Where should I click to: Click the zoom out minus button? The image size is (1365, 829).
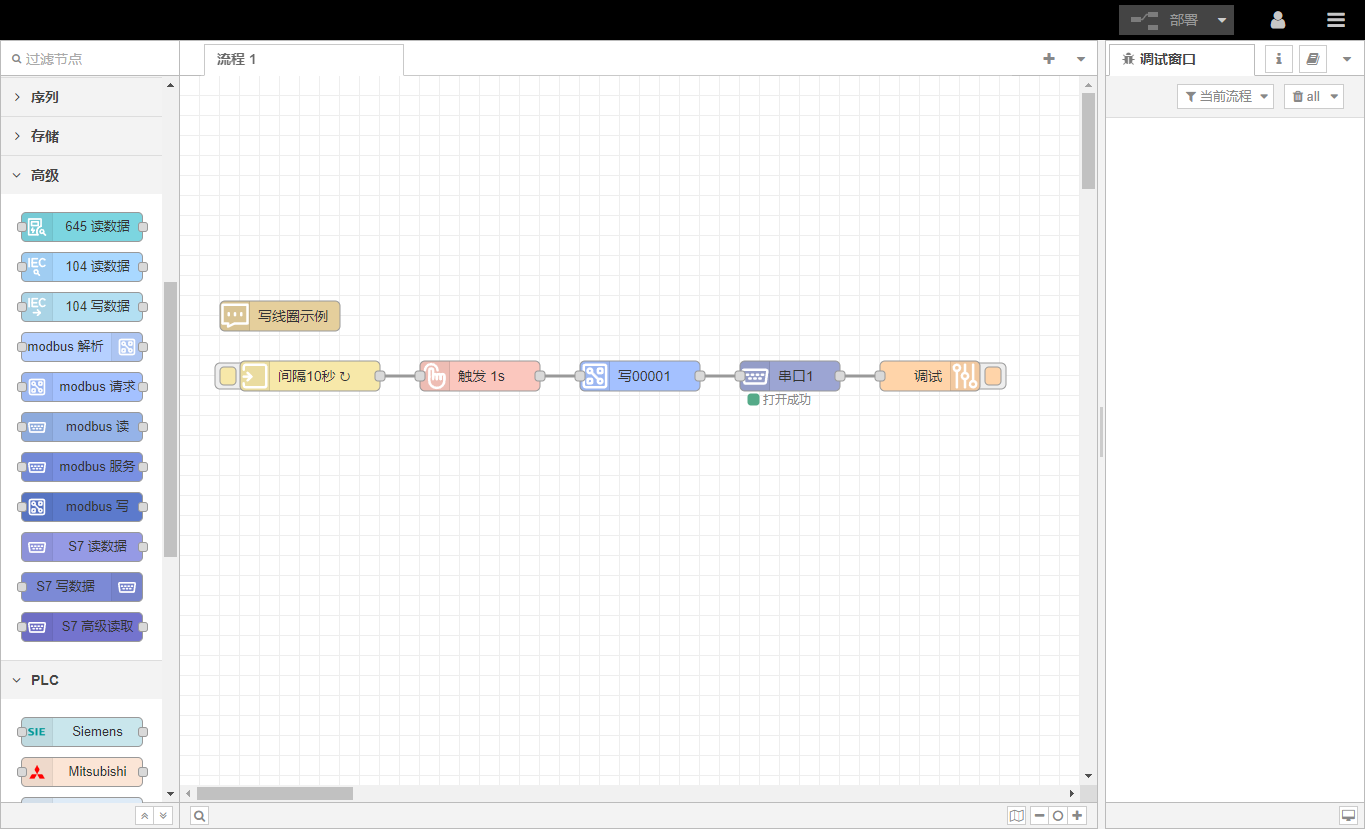click(1040, 816)
